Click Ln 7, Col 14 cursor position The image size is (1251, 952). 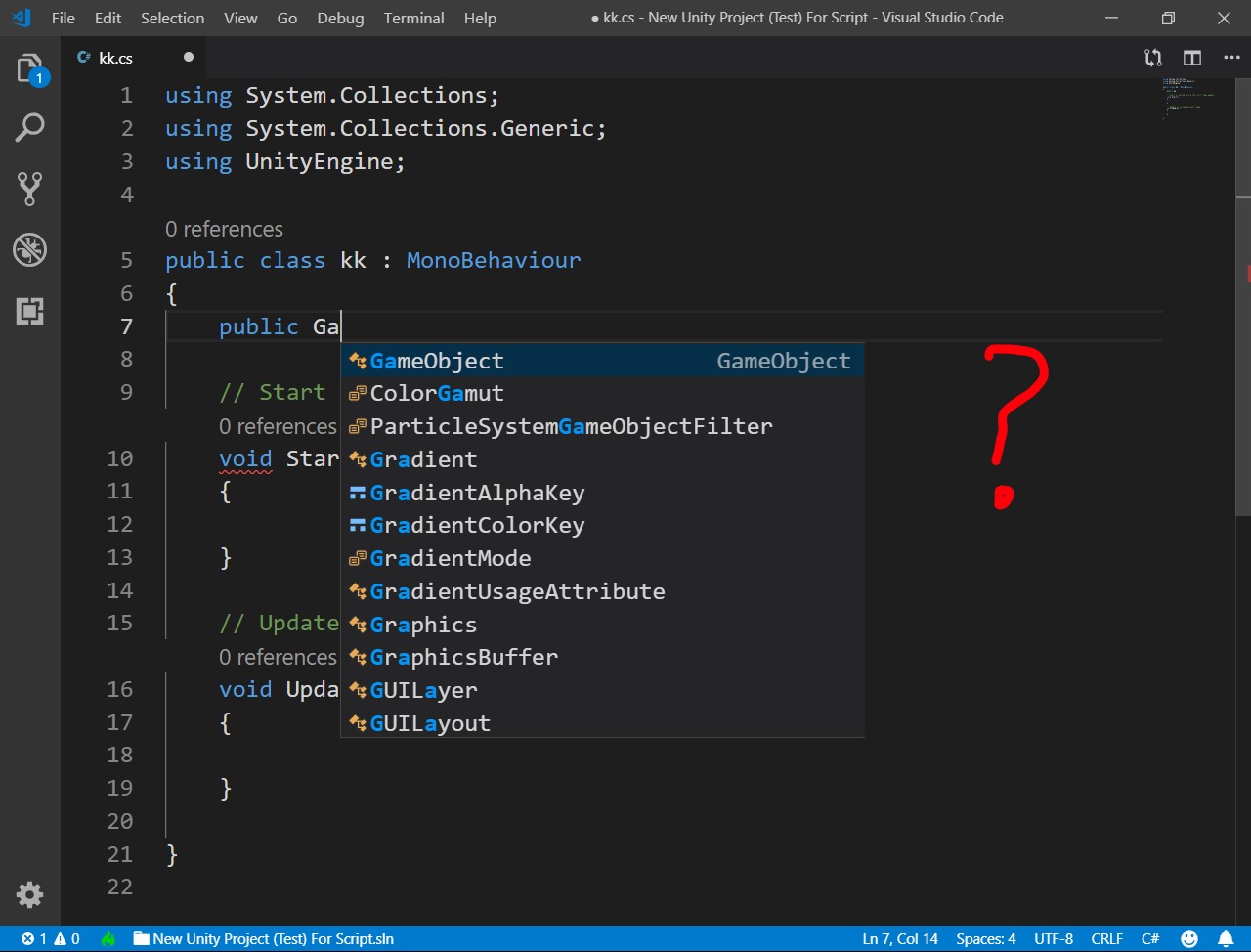click(900, 939)
